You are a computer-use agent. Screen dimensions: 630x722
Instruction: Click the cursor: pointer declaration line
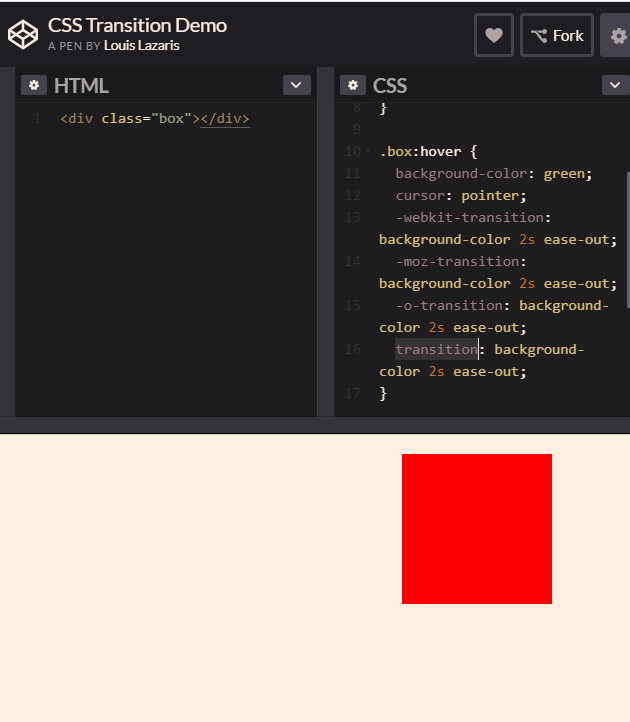coord(460,195)
